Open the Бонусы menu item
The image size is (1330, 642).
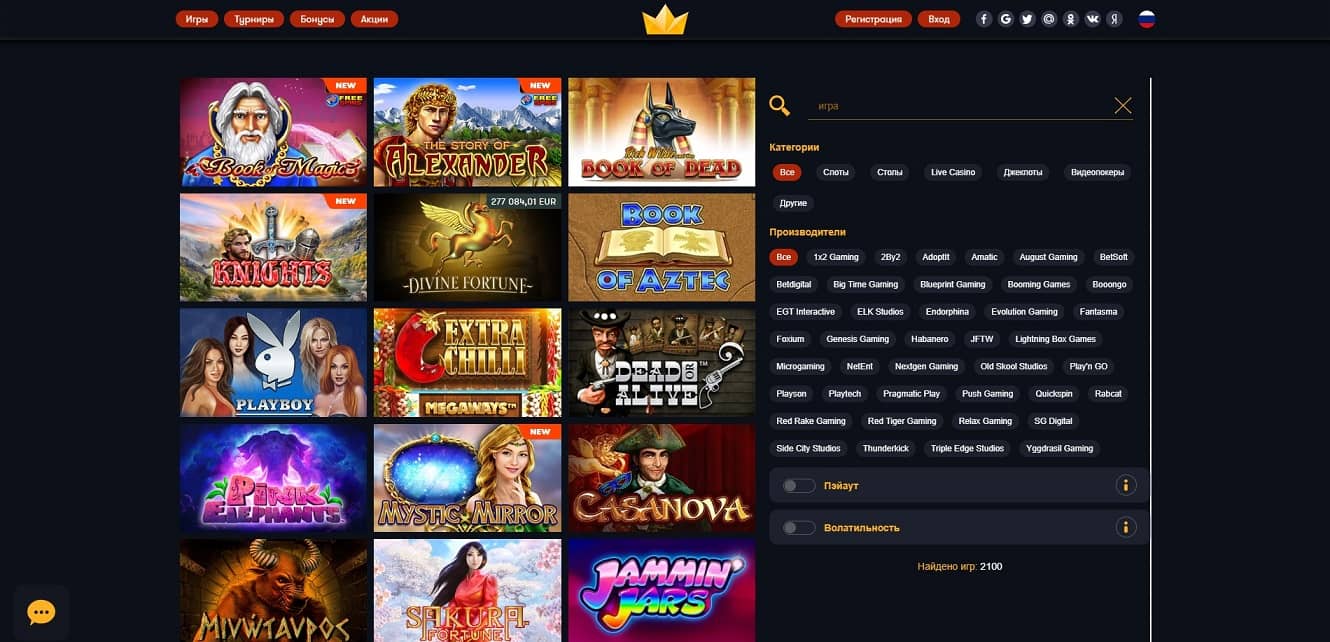point(318,19)
